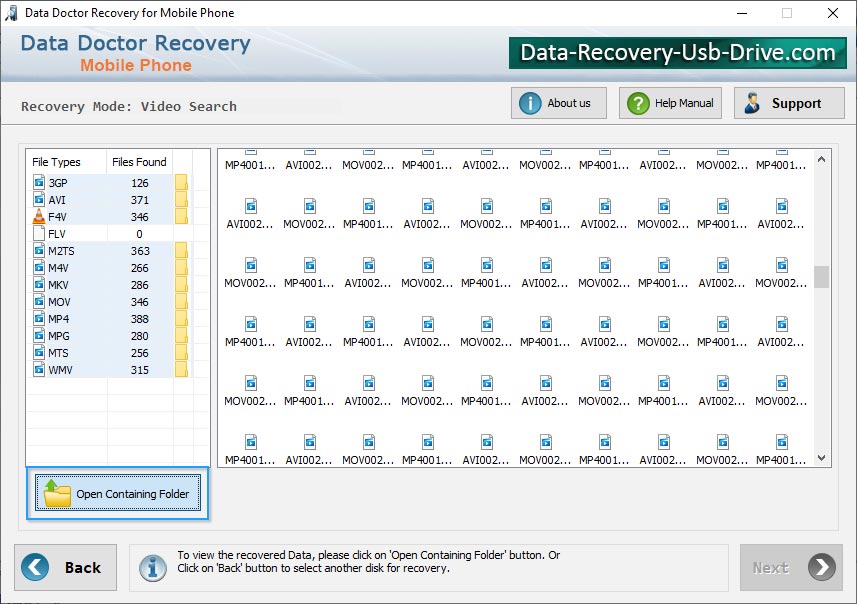The width and height of the screenshot is (857, 604).
Task: Open the folder icon in the MTS row
Action: click(x=181, y=352)
